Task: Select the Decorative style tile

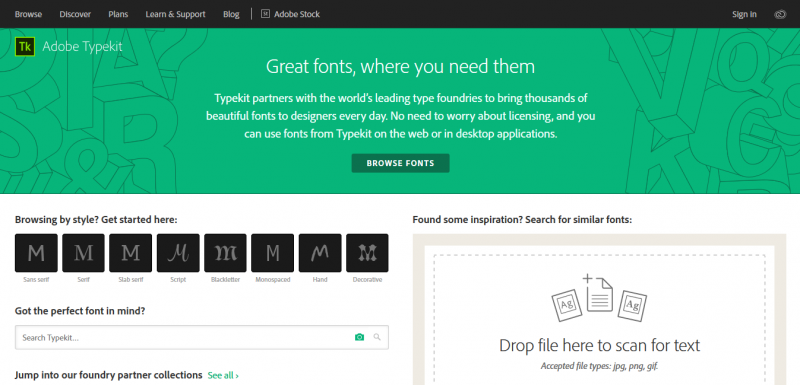Action: [367, 253]
